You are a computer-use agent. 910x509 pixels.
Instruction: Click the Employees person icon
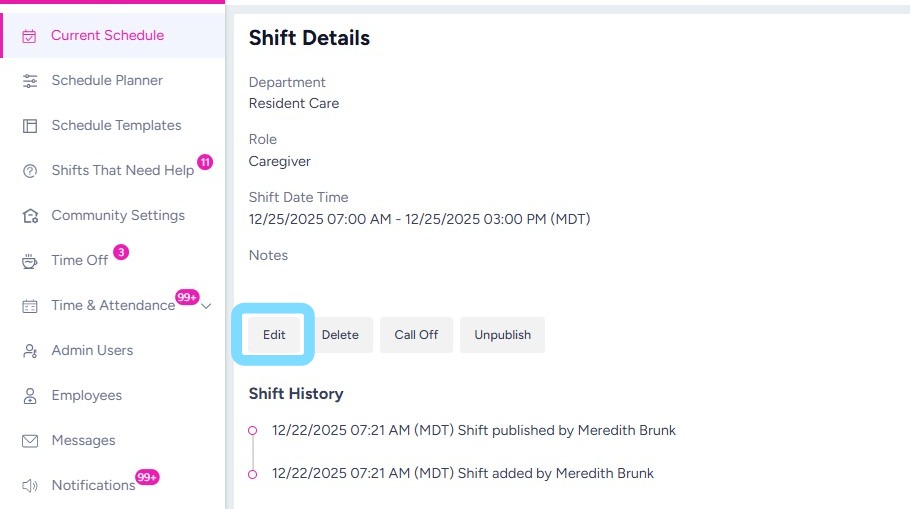click(x=30, y=396)
